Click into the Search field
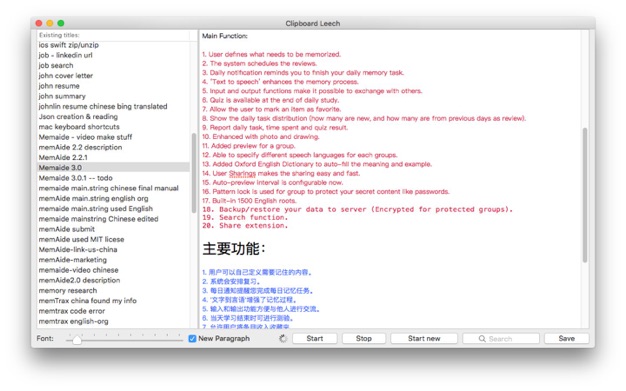 coord(501,339)
